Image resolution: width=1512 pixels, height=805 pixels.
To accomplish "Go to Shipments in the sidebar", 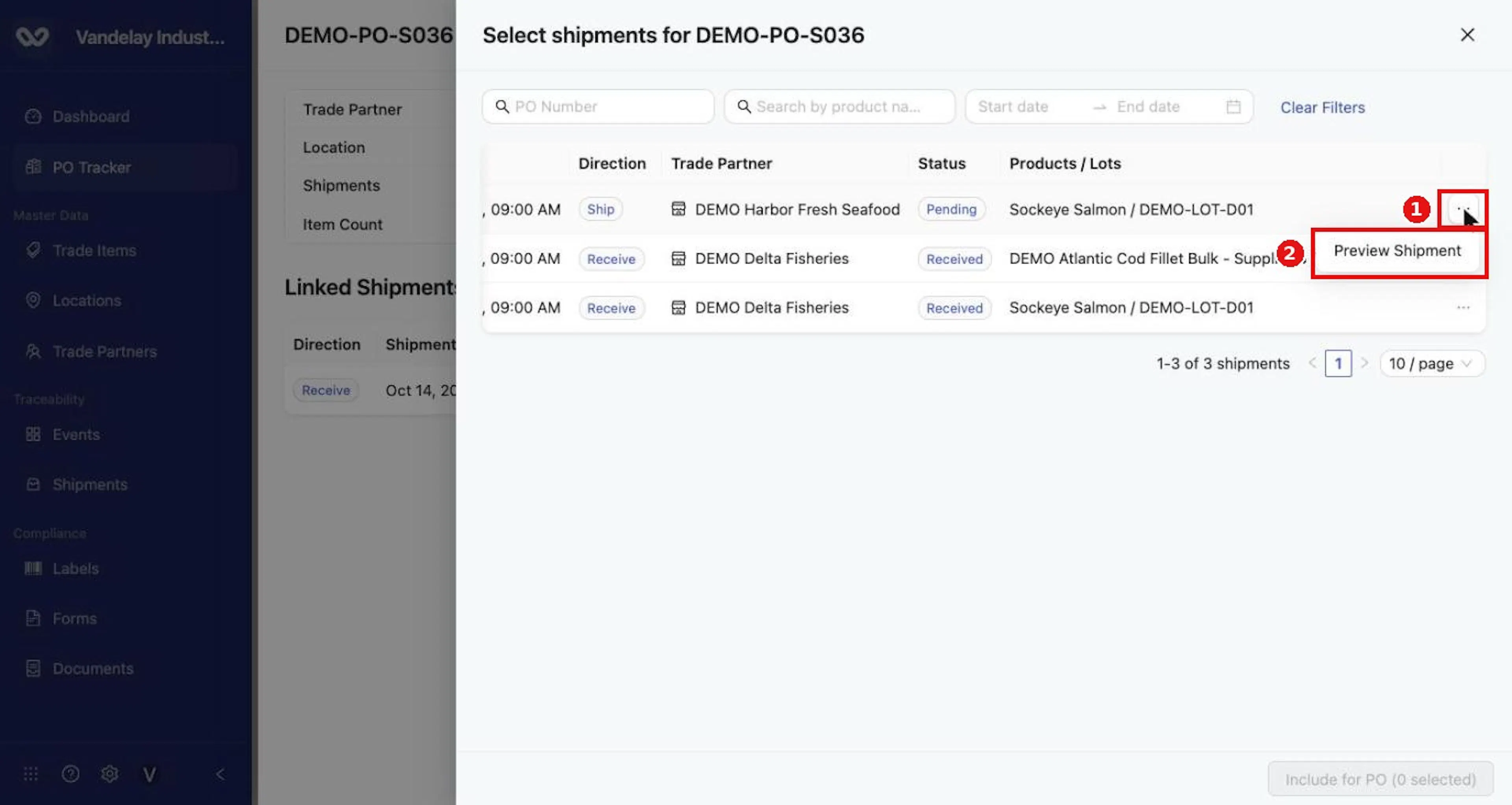I will (x=90, y=484).
